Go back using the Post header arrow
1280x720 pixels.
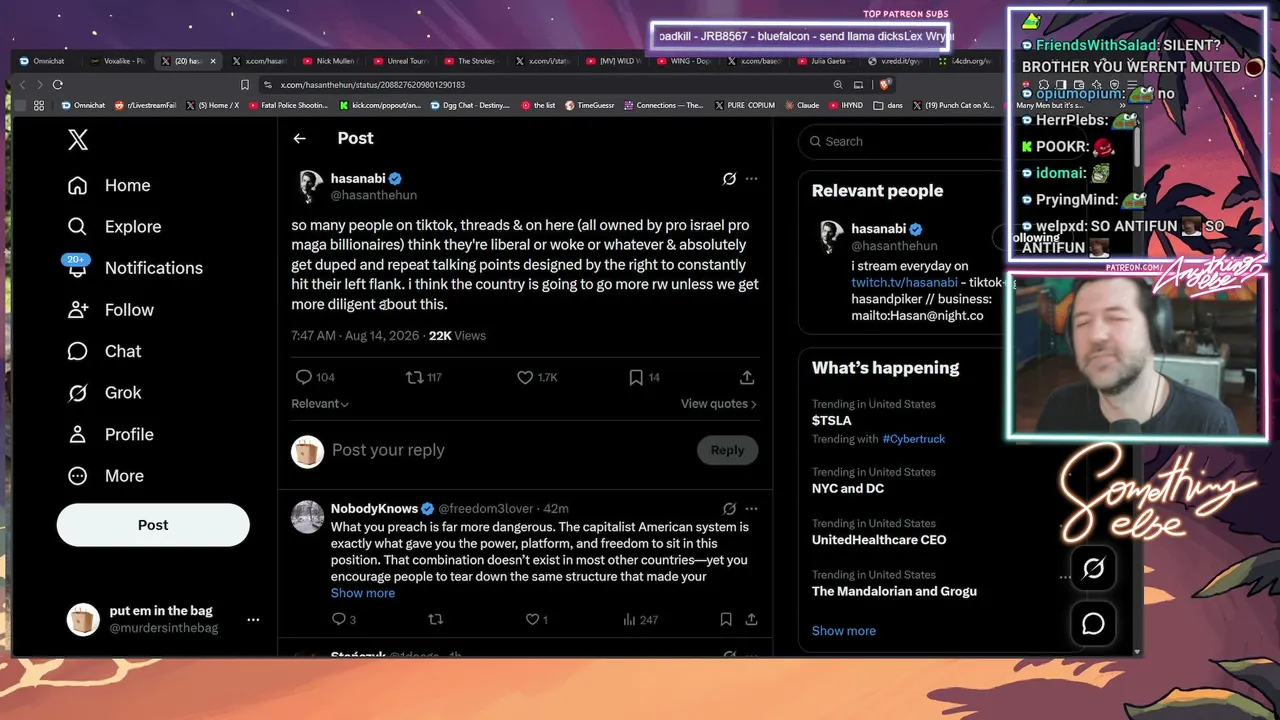tap(299, 138)
